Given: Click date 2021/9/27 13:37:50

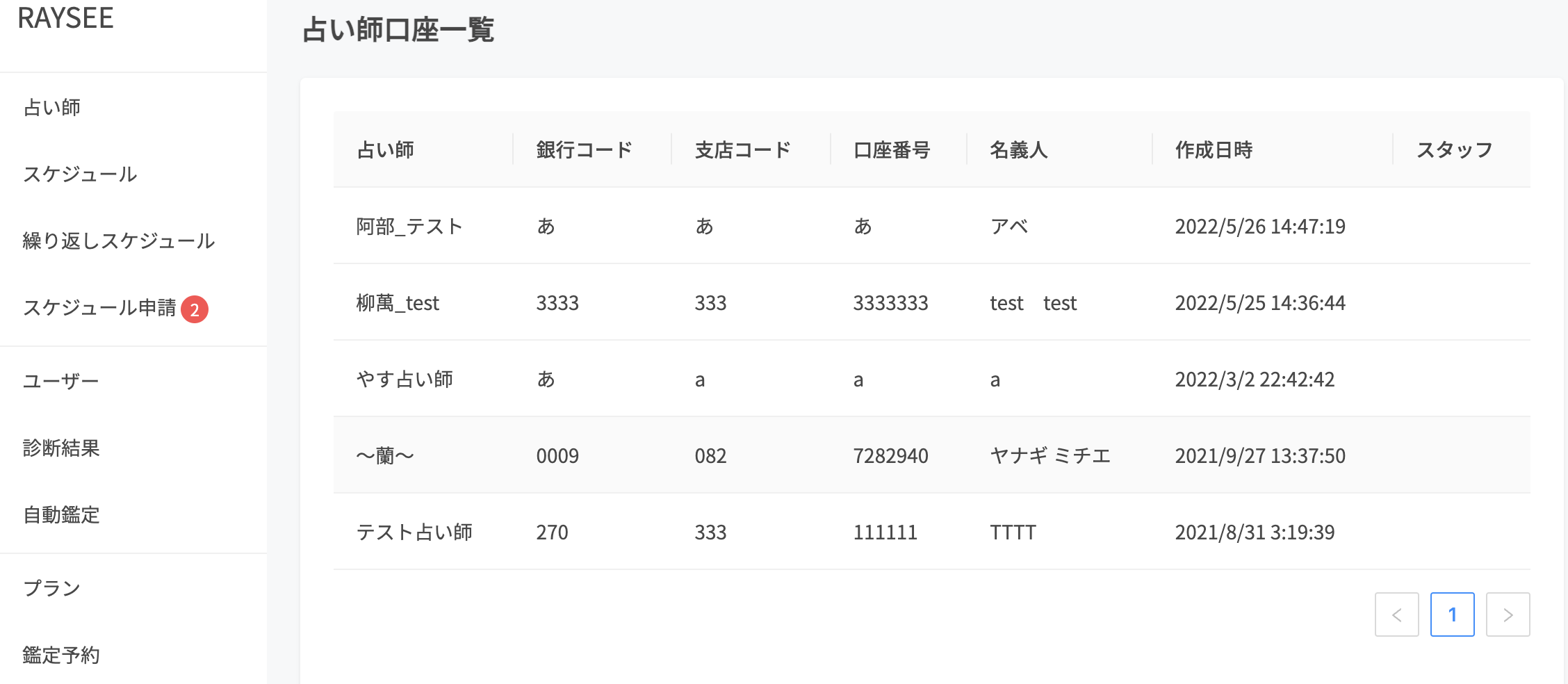Looking at the screenshot, I should (1260, 455).
